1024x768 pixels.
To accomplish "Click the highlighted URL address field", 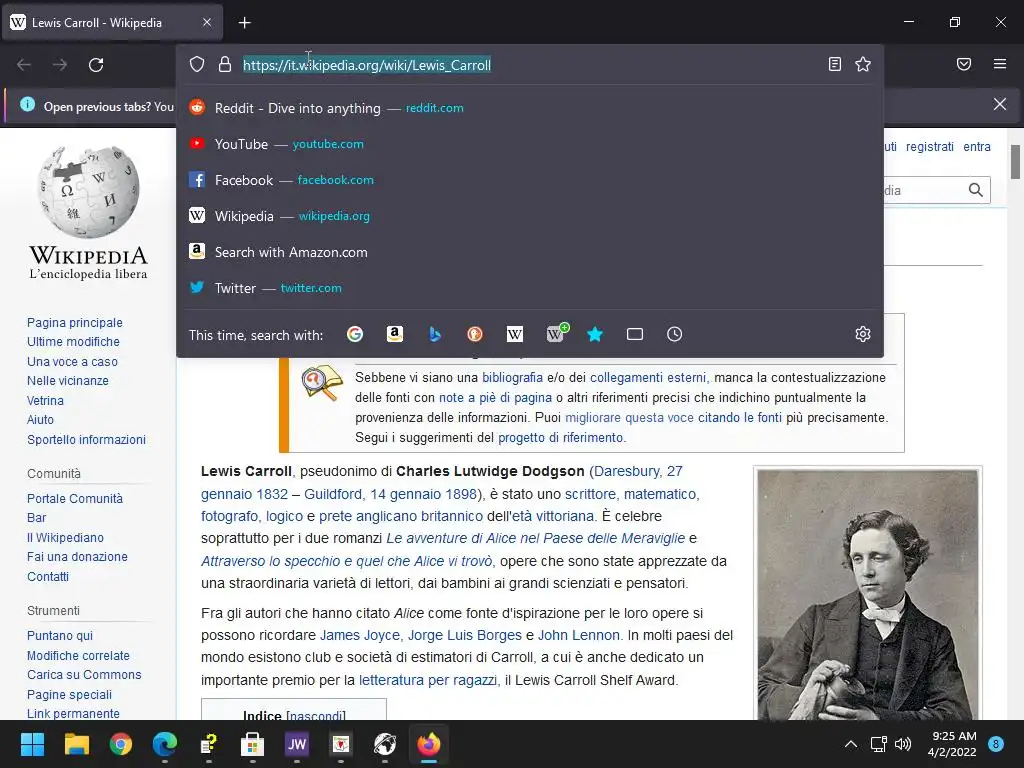I will tap(367, 65).
